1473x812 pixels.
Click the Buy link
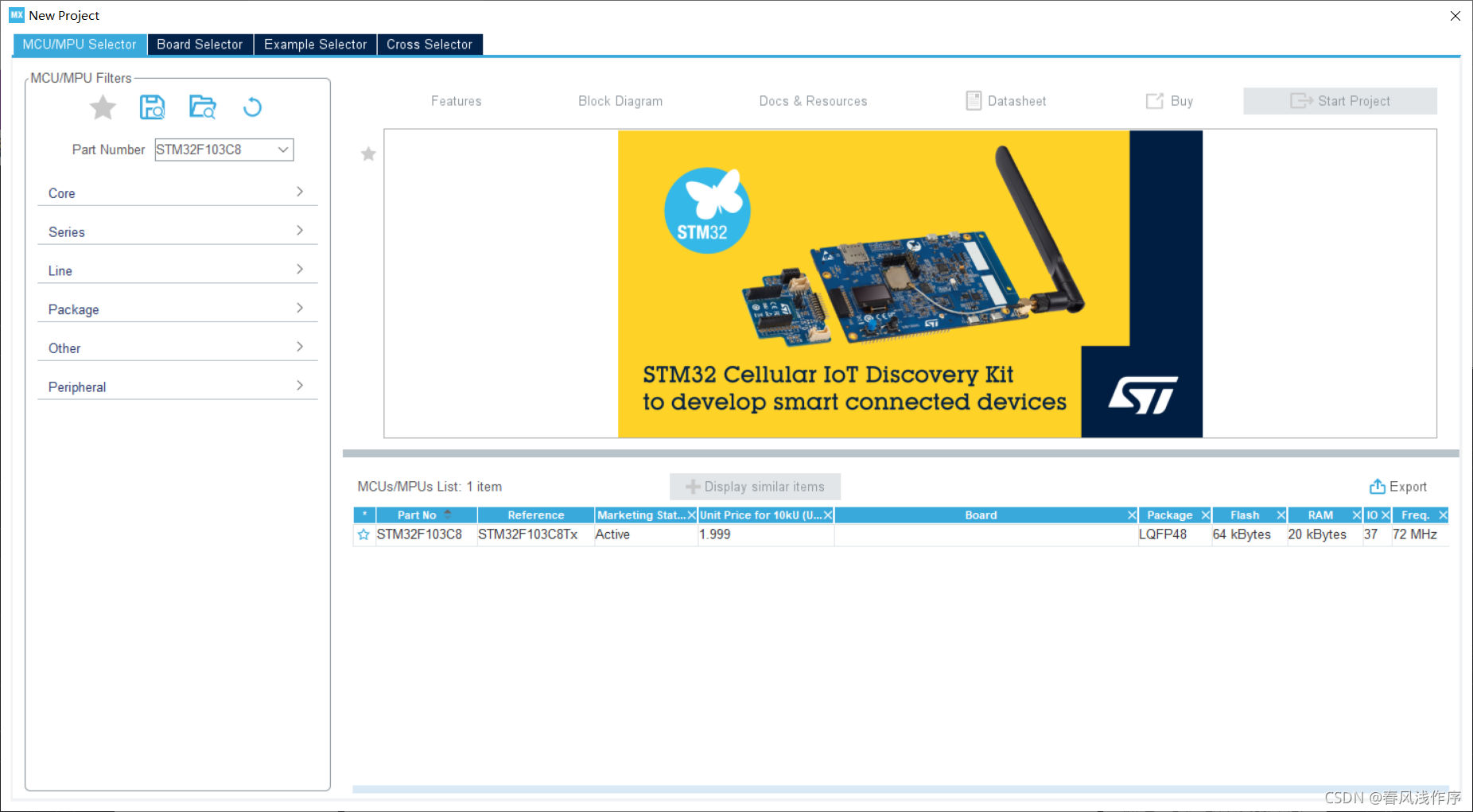[1169, 101]
